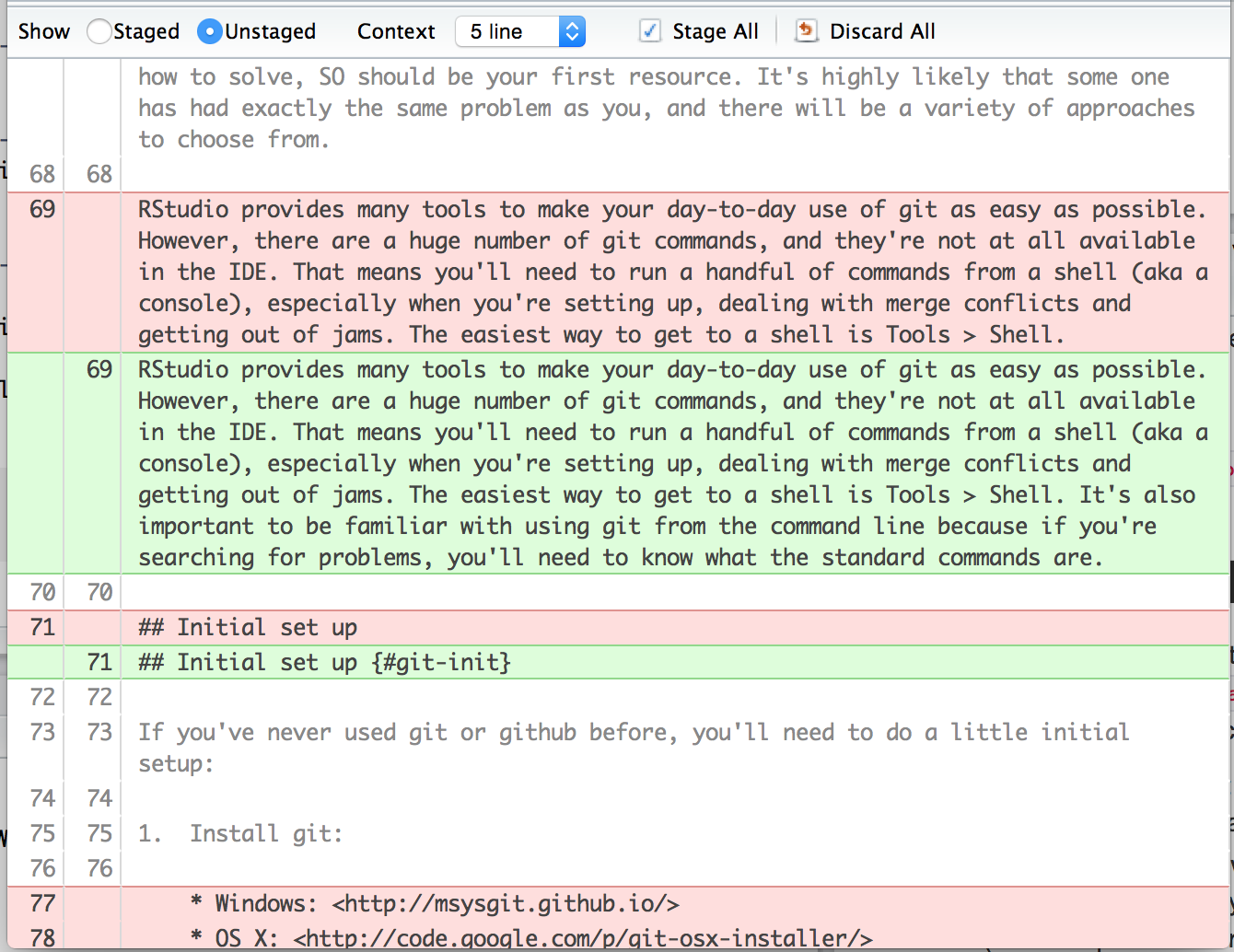Click old line number 71 in gutter
This screenshot has width=1234, height=952.
point(42,627)
